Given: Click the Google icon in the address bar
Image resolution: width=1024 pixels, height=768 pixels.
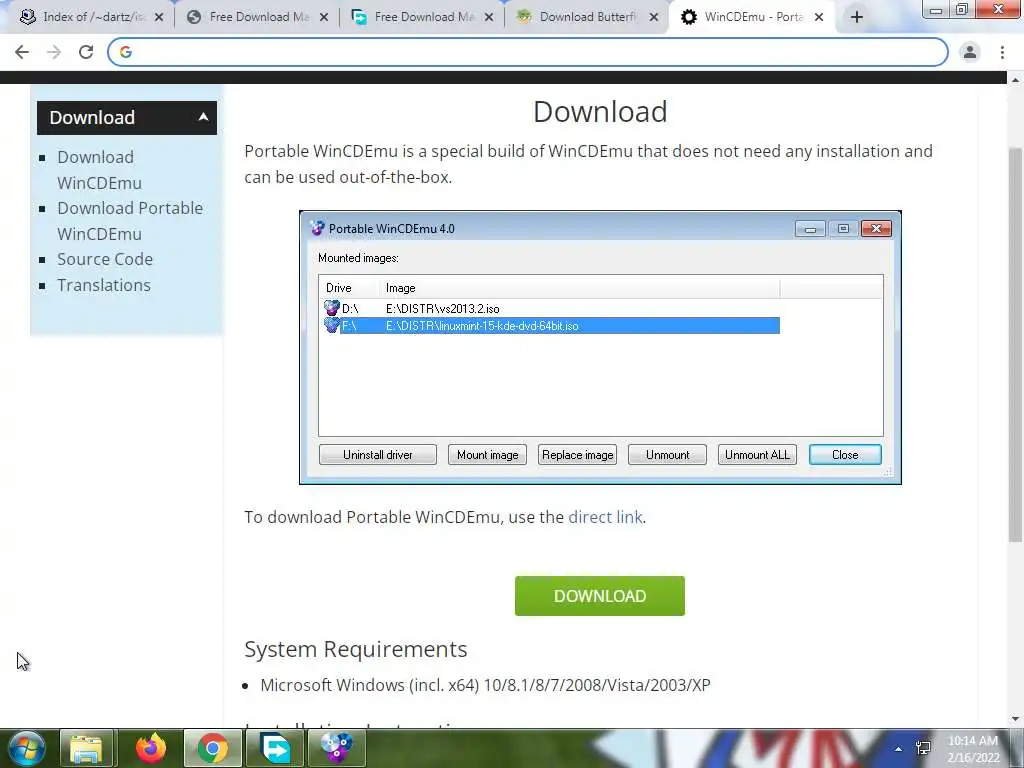Looking at the screenshot, I should pyautogui.click(x=126, y=52).
